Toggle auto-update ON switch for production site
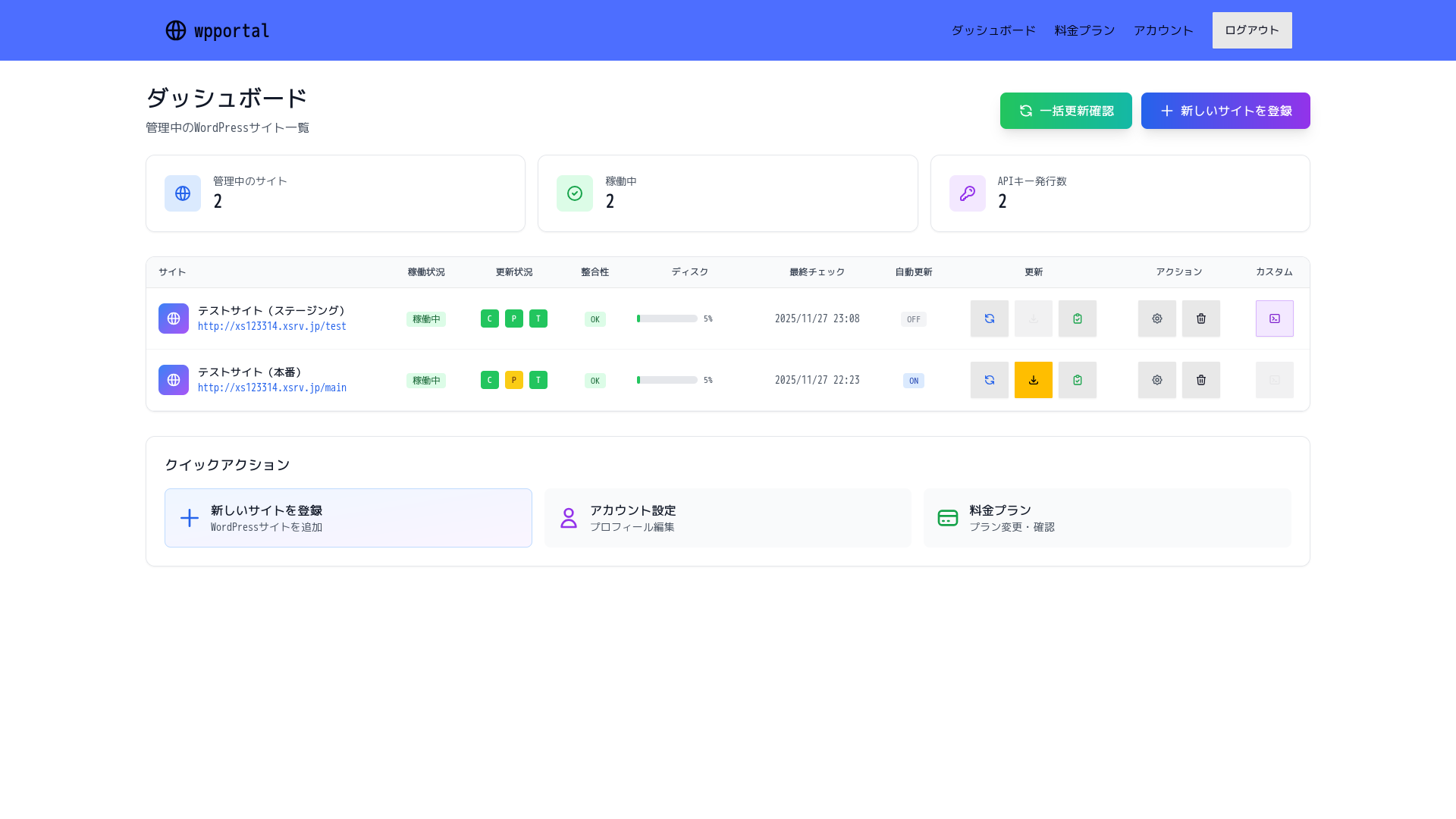This screenshot has width=1456, height=819. [x=913, y=380]
